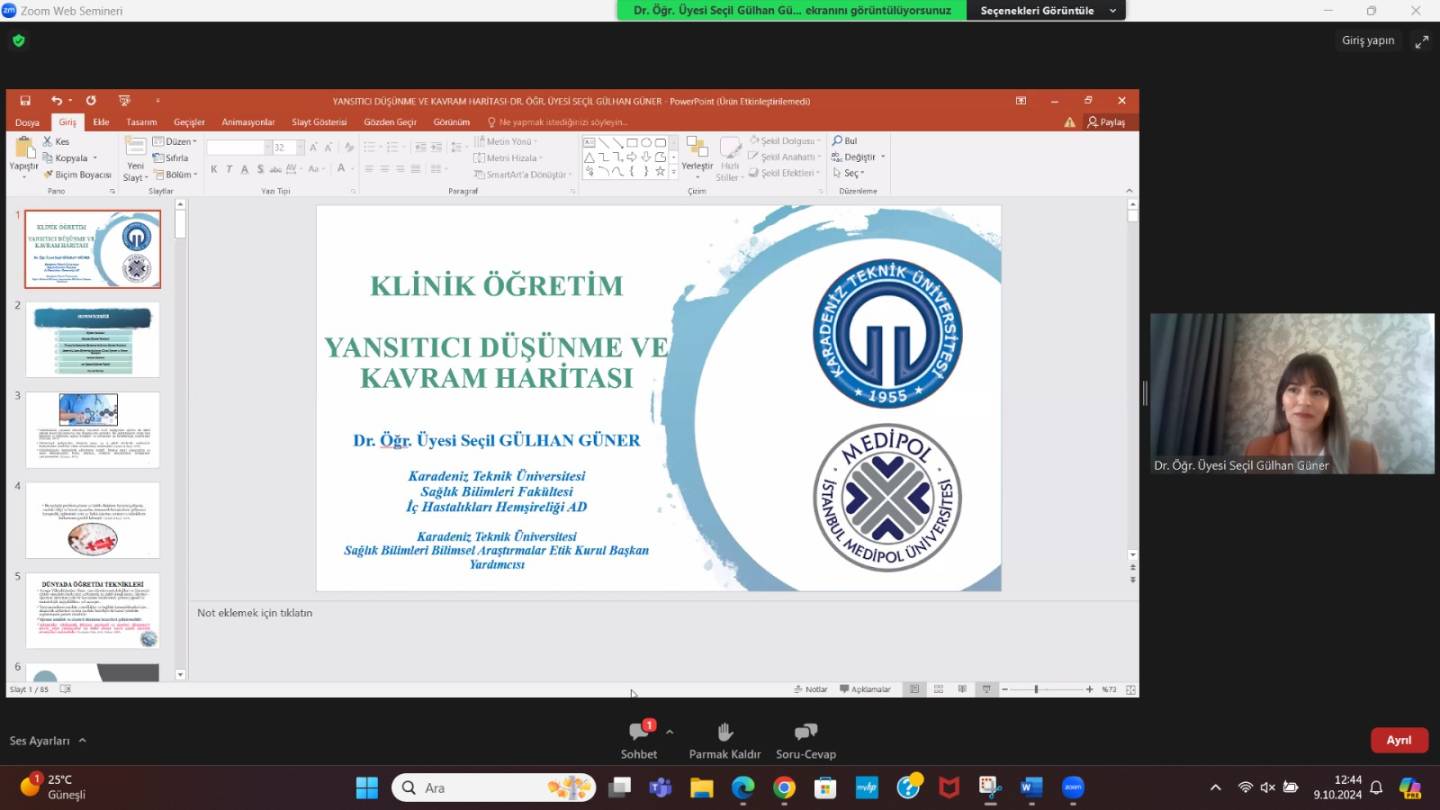Toggle bold K formatting
Screen dimensions: 1440x810
click(x=213, y=170)
